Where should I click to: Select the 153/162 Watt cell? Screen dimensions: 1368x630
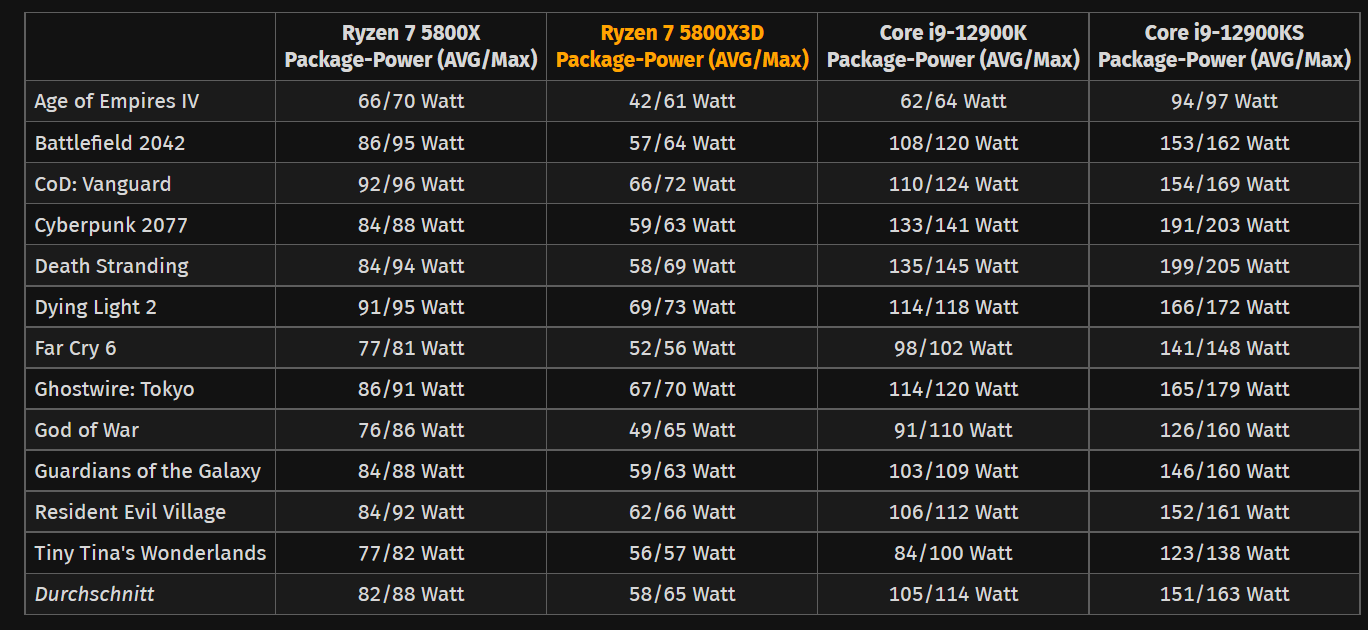(1224, 143)
